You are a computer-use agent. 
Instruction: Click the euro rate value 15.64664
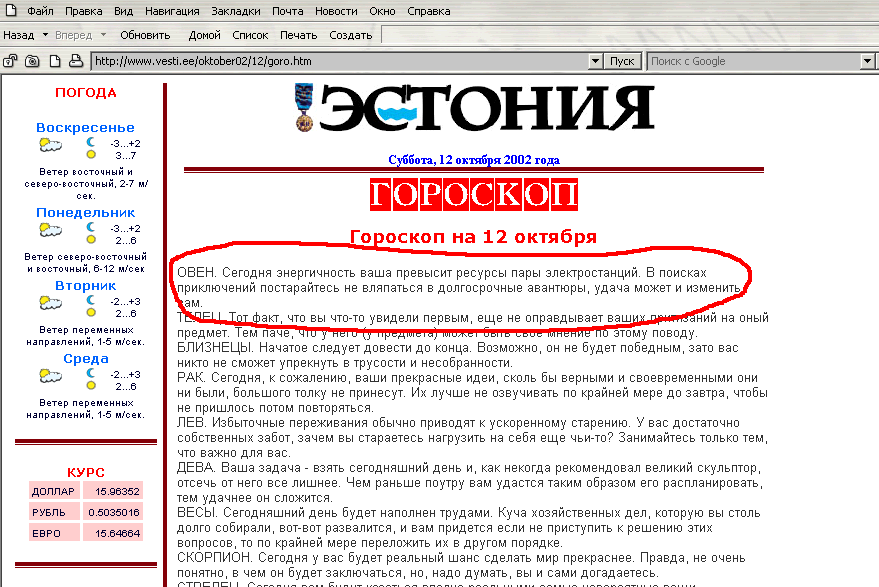pos(113,533)
